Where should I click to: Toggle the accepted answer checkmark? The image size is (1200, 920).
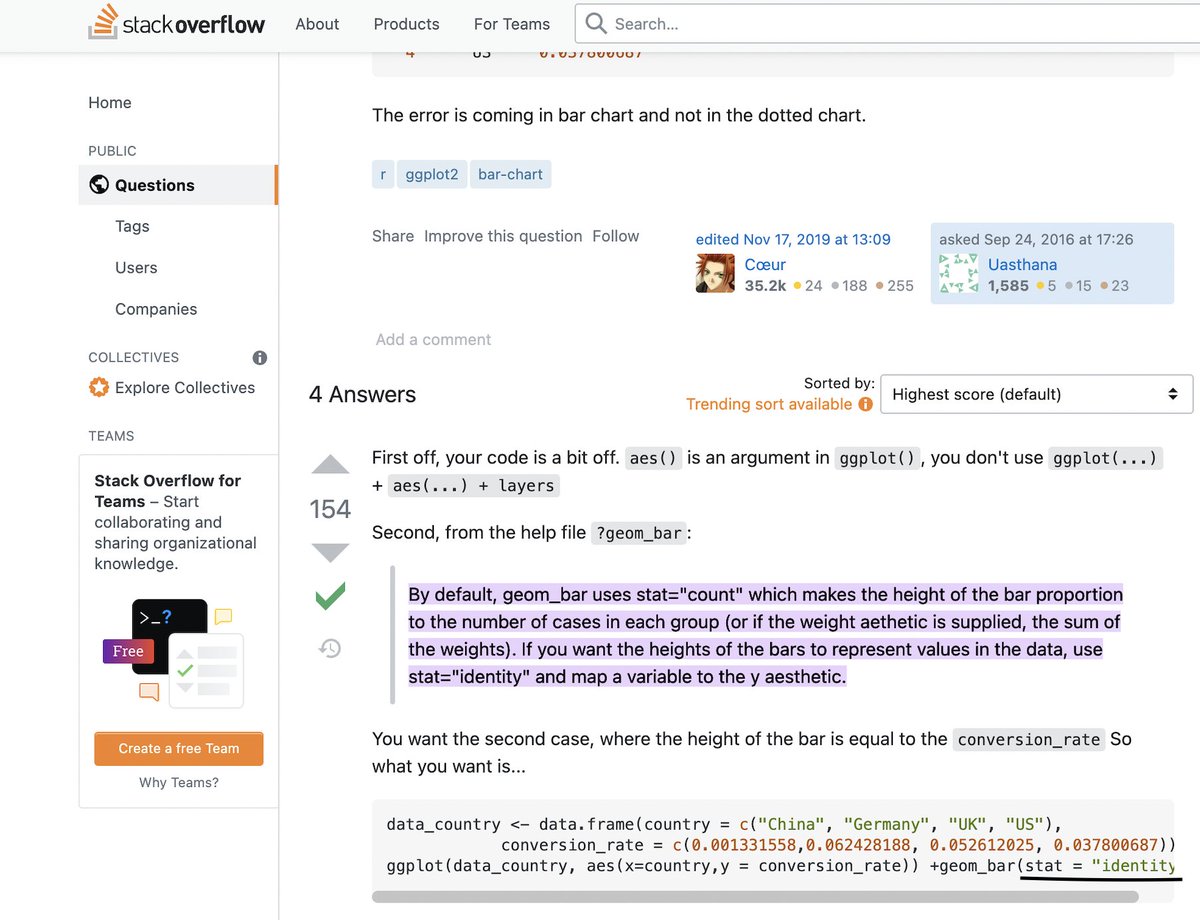[x=330, y=597]
